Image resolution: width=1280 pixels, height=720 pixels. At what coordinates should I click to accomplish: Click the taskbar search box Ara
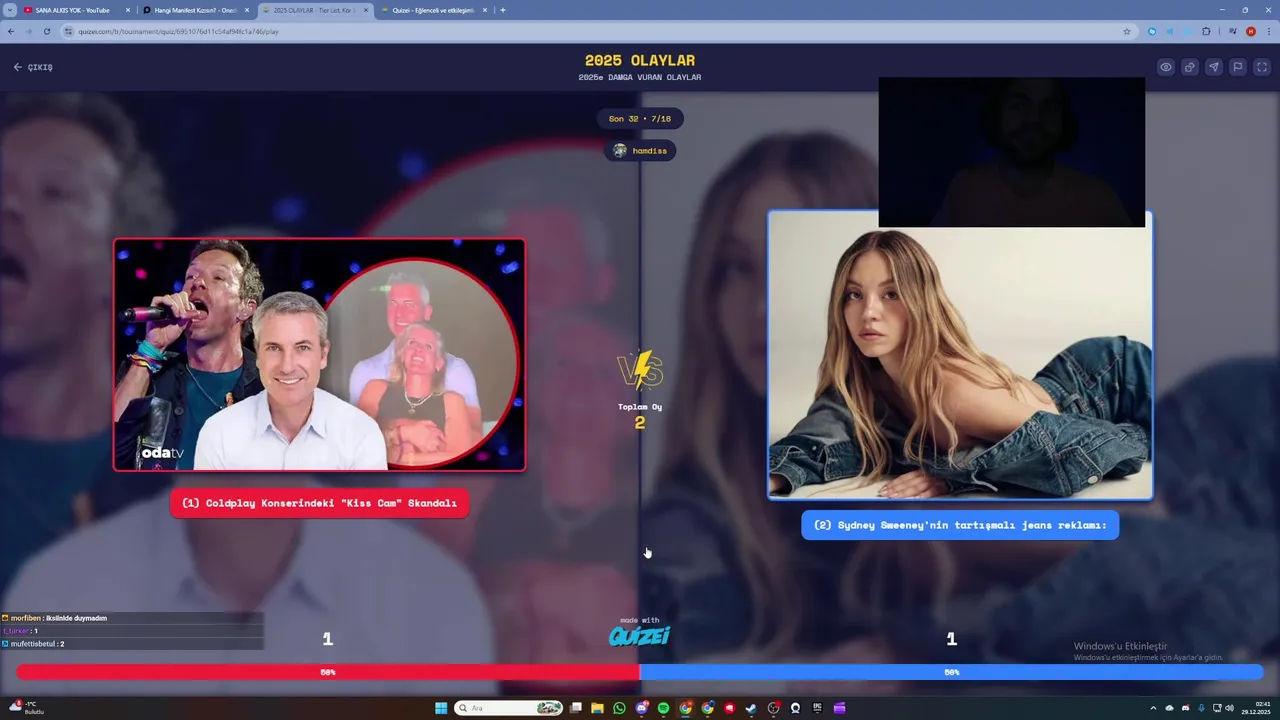click(509, 708)
